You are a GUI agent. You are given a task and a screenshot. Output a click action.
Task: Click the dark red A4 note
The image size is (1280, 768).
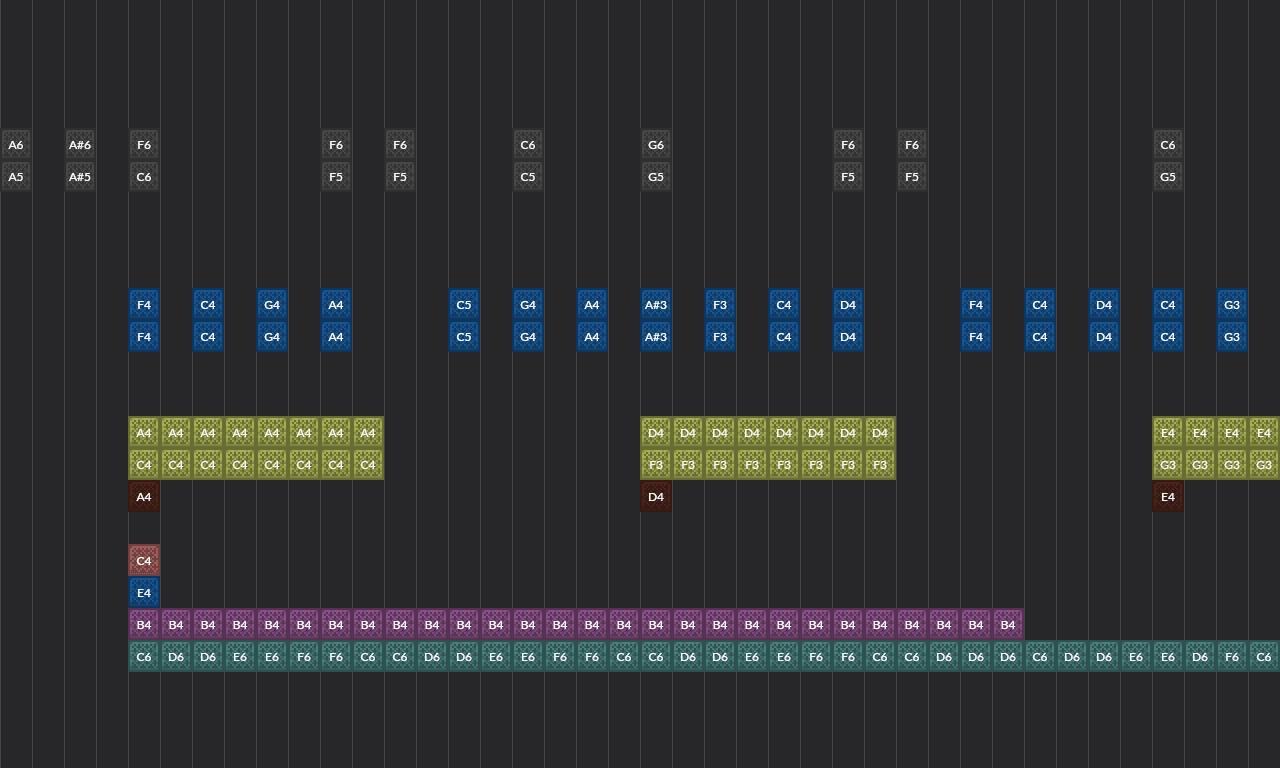click(x=144, y=496)
